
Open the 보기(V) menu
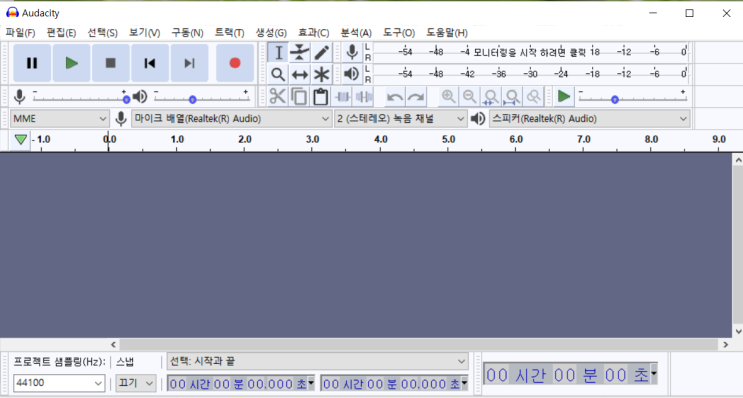(x=145, y=33)
